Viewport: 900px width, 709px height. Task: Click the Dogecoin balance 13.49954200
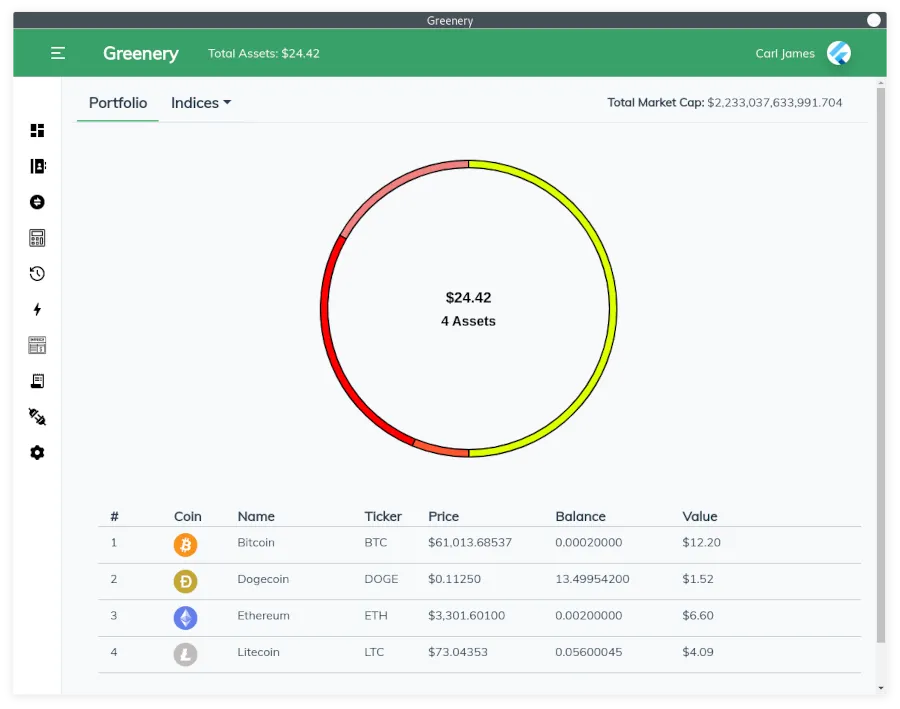click(592, 579)
